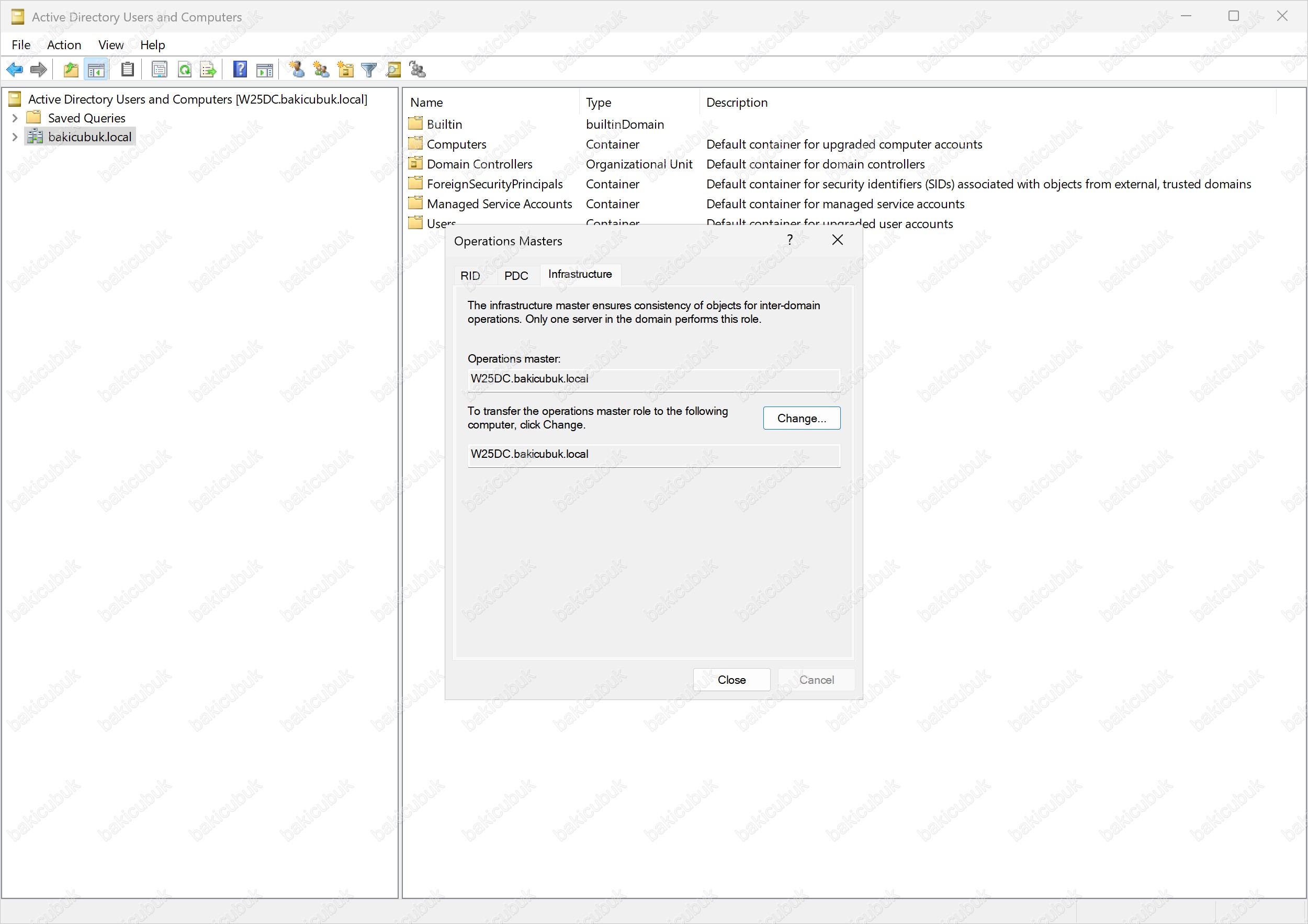This screenshot has height=924, width=1308.
Task: Create a new group with toolbar icon
Action: [321, 70]
